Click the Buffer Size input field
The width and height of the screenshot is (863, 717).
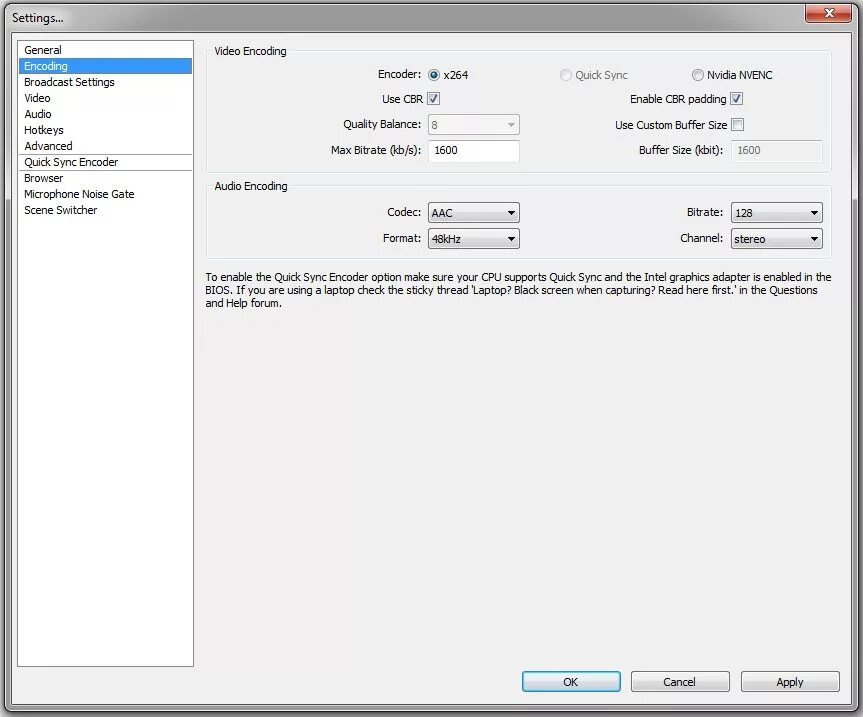(777, 150)
